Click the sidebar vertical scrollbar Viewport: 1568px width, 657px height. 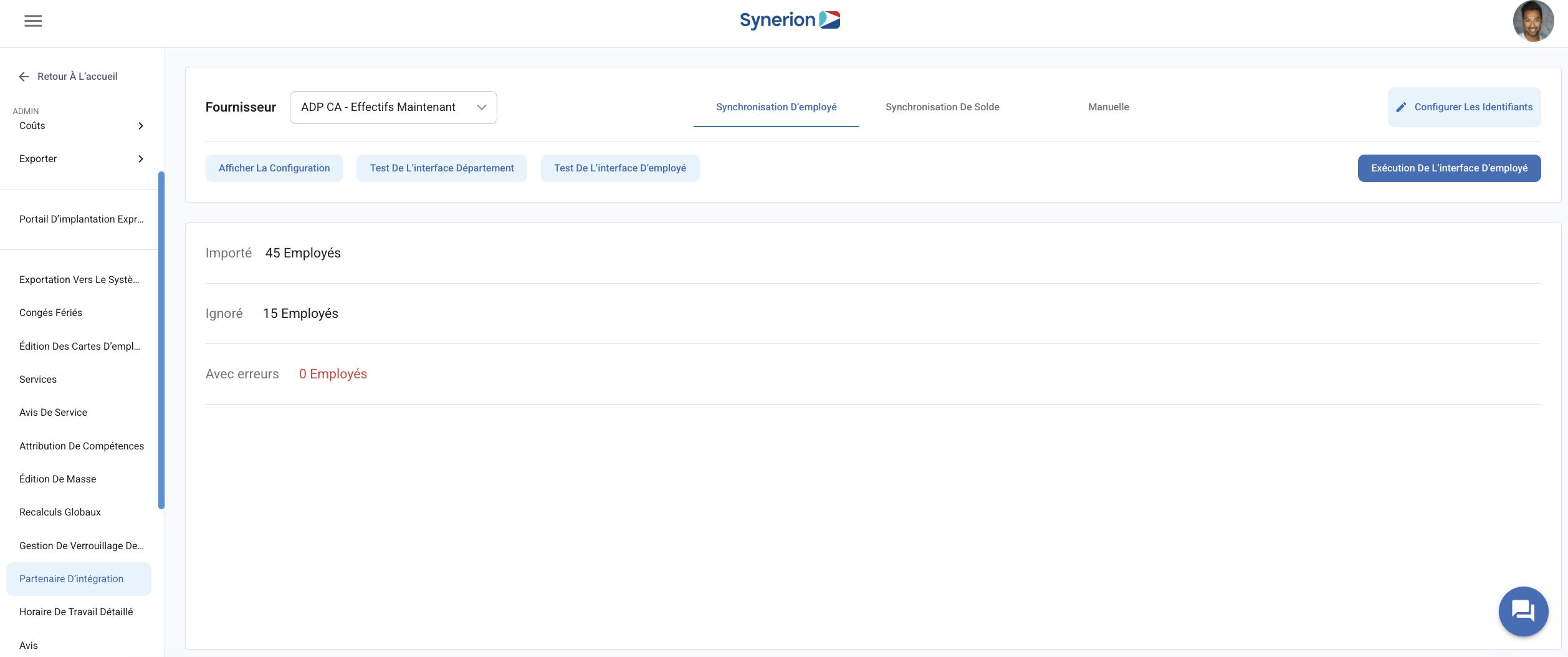coord(161,340)
